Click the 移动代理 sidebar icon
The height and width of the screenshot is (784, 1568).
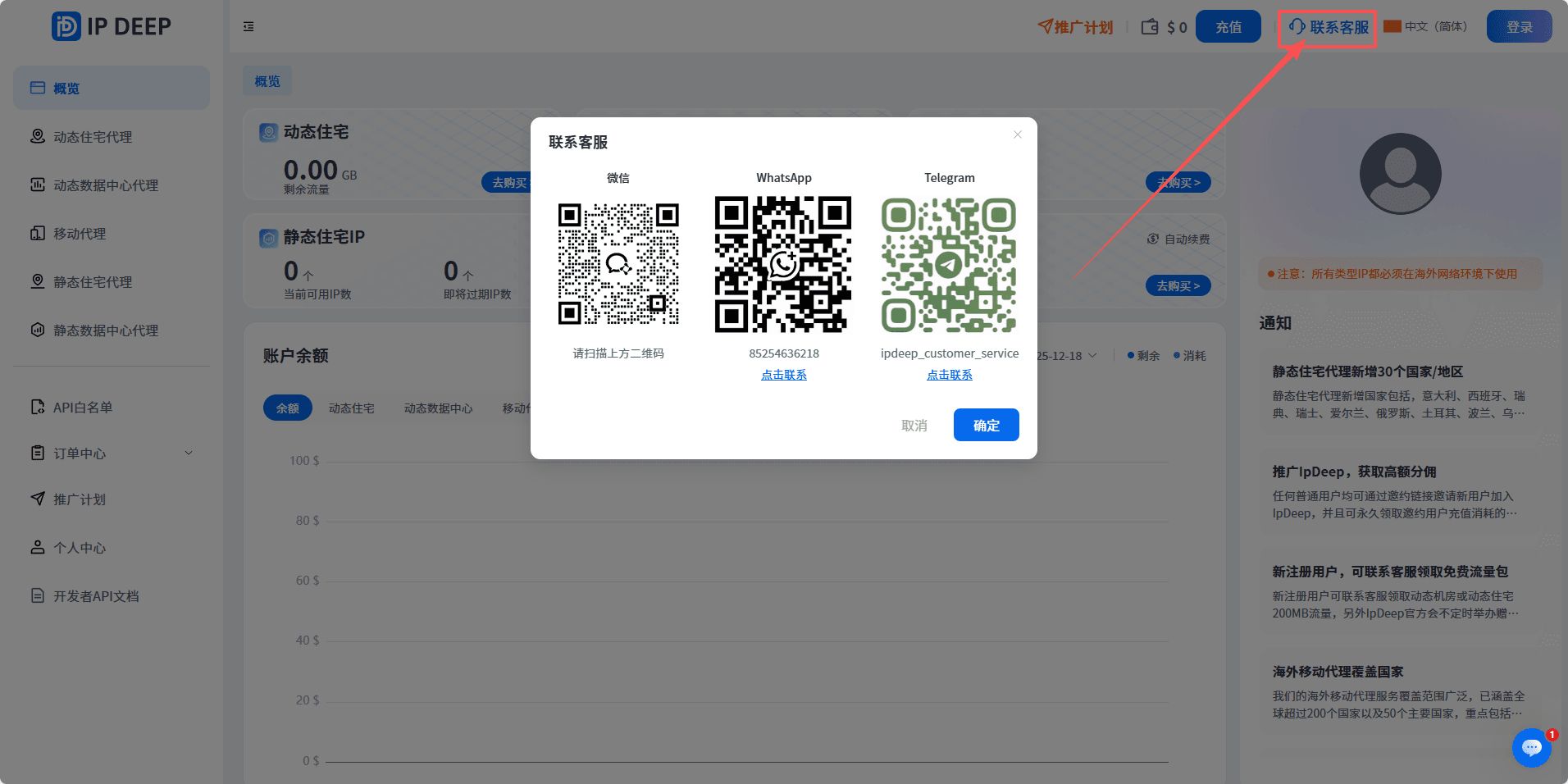(x=38, y=233)
